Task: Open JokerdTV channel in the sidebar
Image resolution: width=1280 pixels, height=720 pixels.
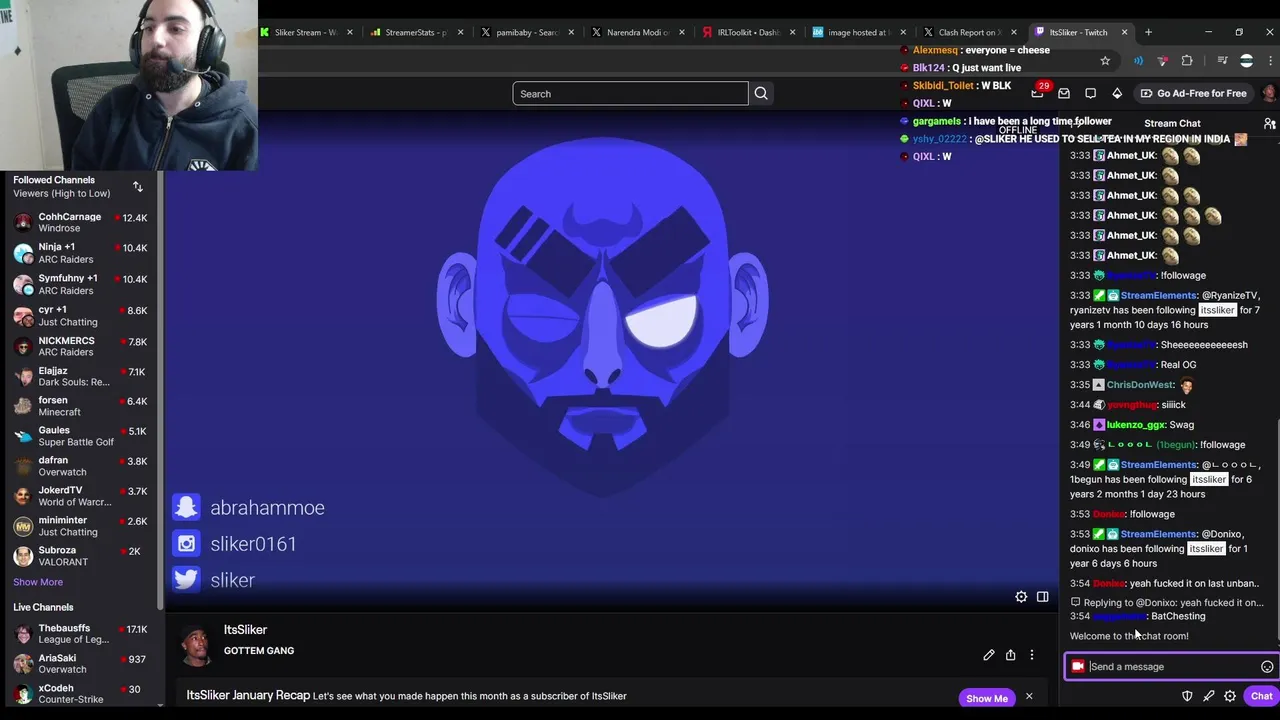Action: pos(80,496)
